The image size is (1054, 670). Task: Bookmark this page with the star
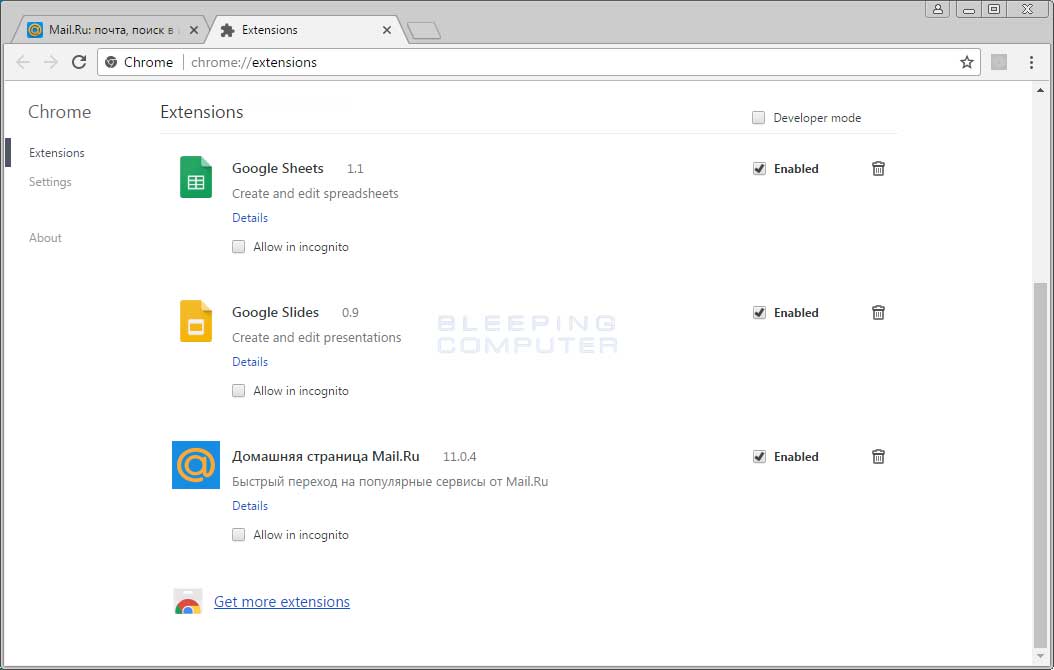tap(966, 61)
